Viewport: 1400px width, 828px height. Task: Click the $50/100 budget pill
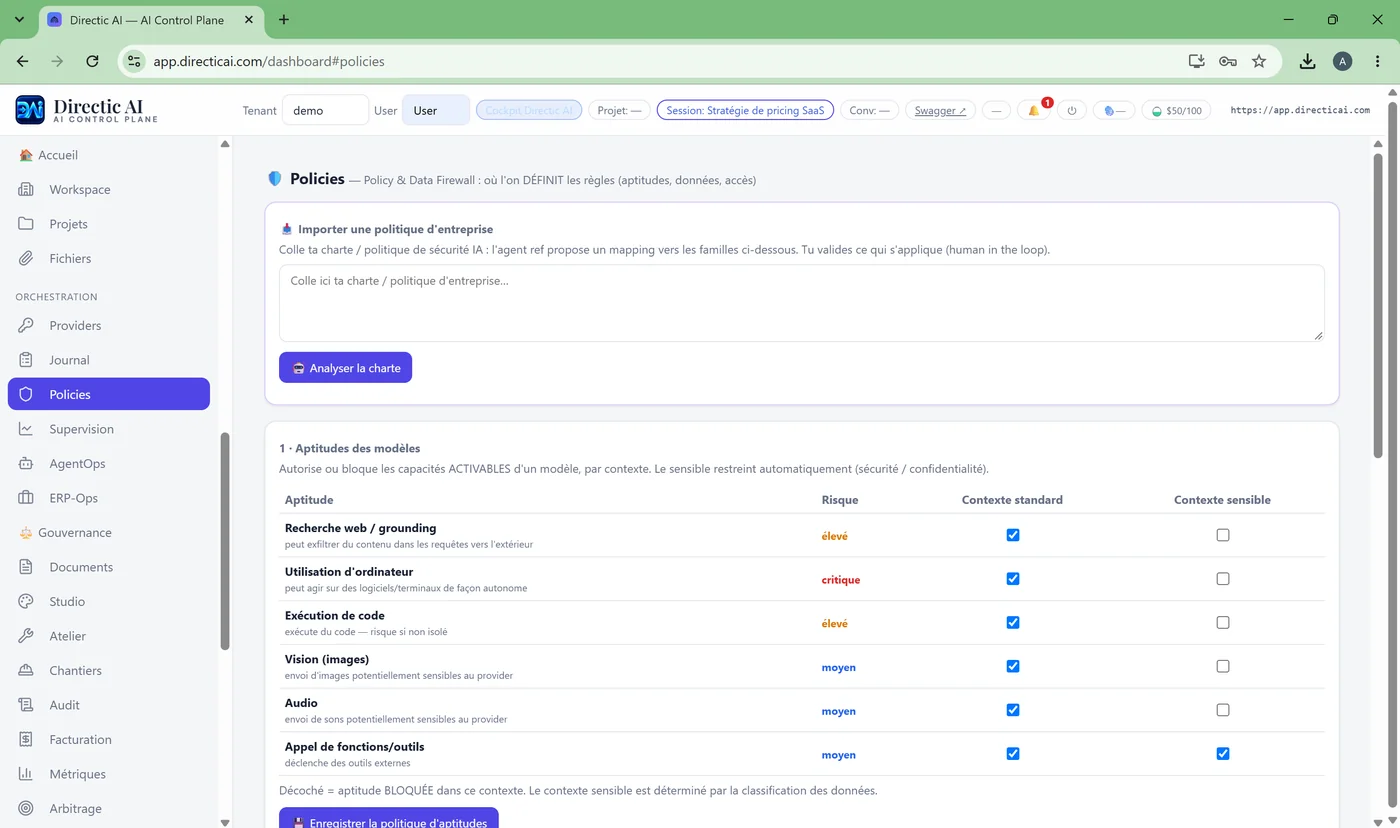click(1176, 110)
